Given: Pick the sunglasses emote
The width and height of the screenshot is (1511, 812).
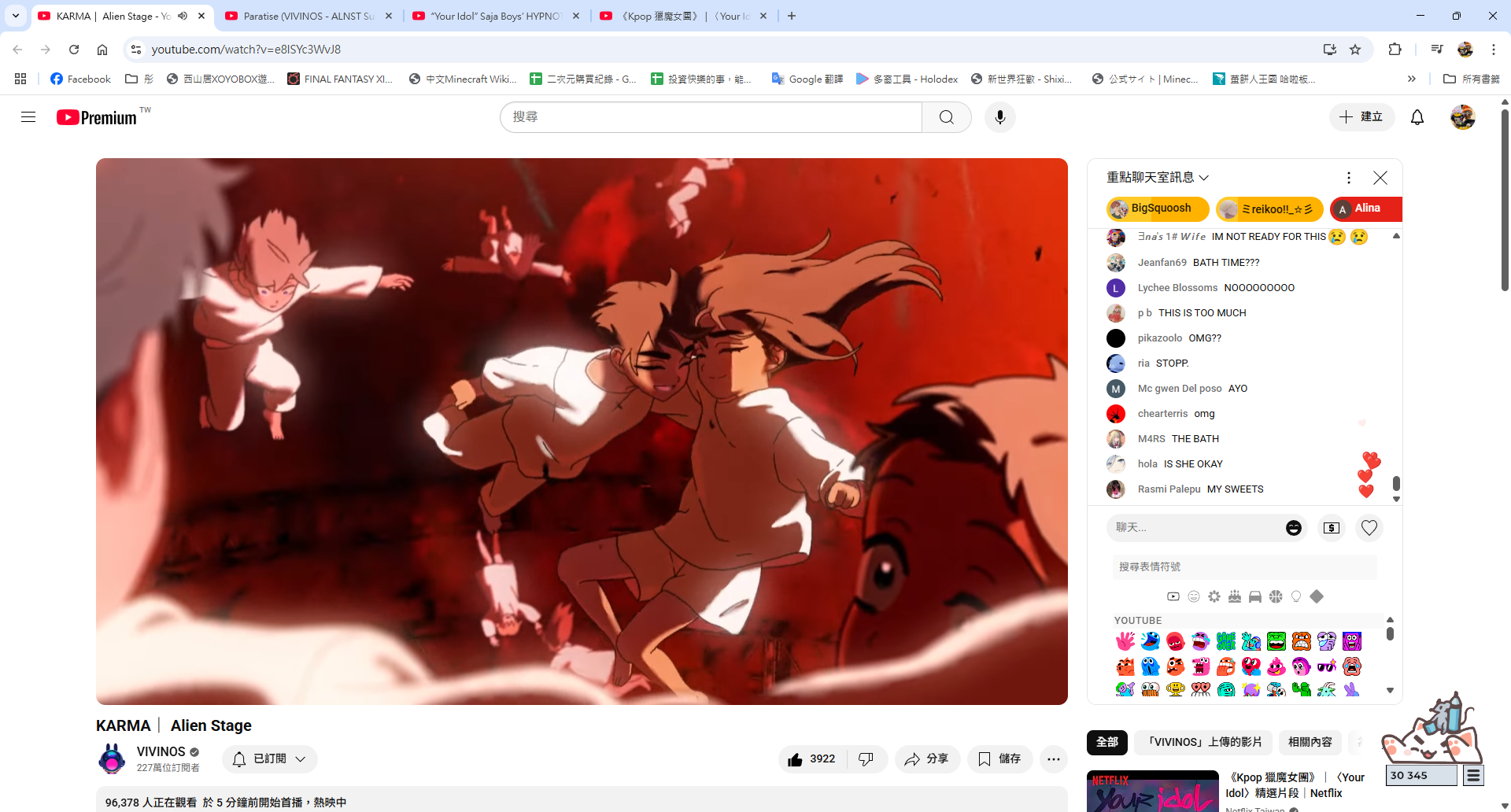Looking at the screenshot, I should (x=1327, y=666).
